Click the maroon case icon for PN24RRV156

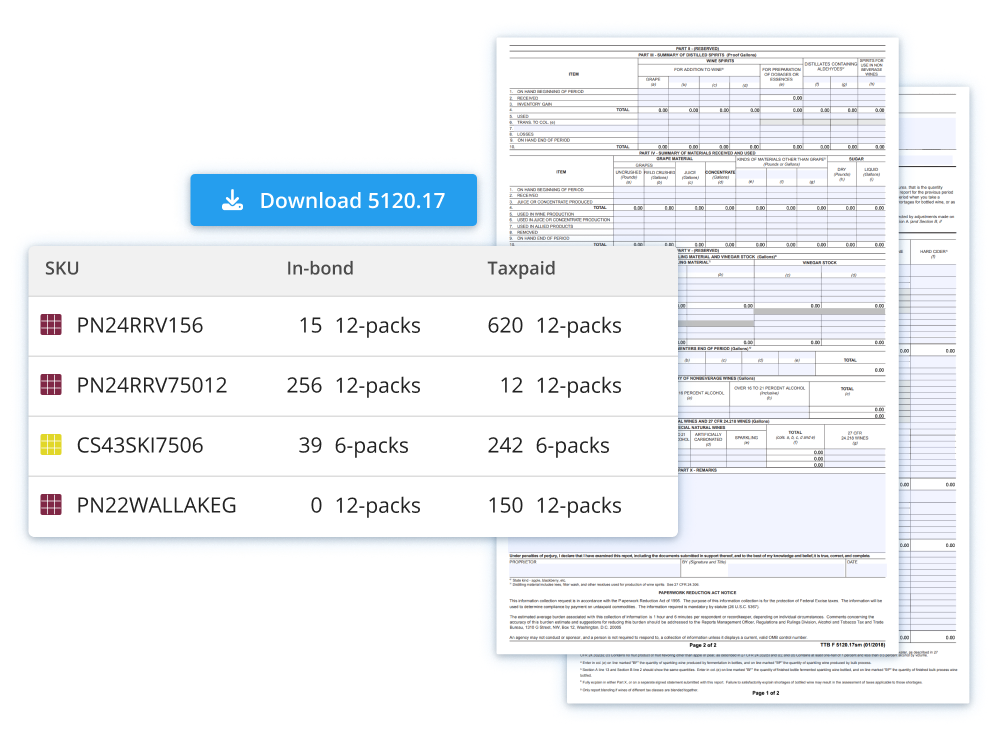pyautogui.click(x=51, y=326)
